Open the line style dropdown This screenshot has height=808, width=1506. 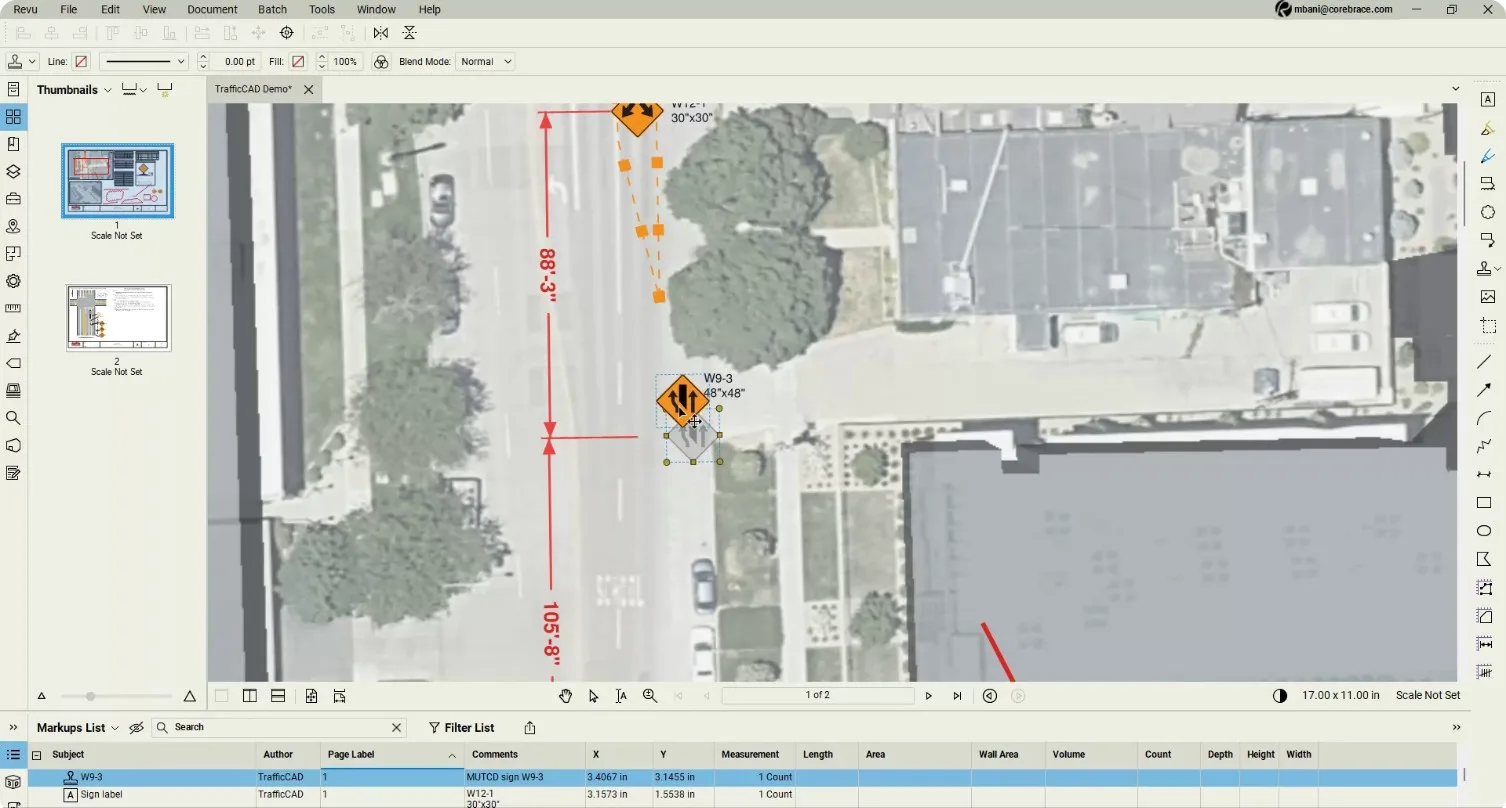point(144,62)
